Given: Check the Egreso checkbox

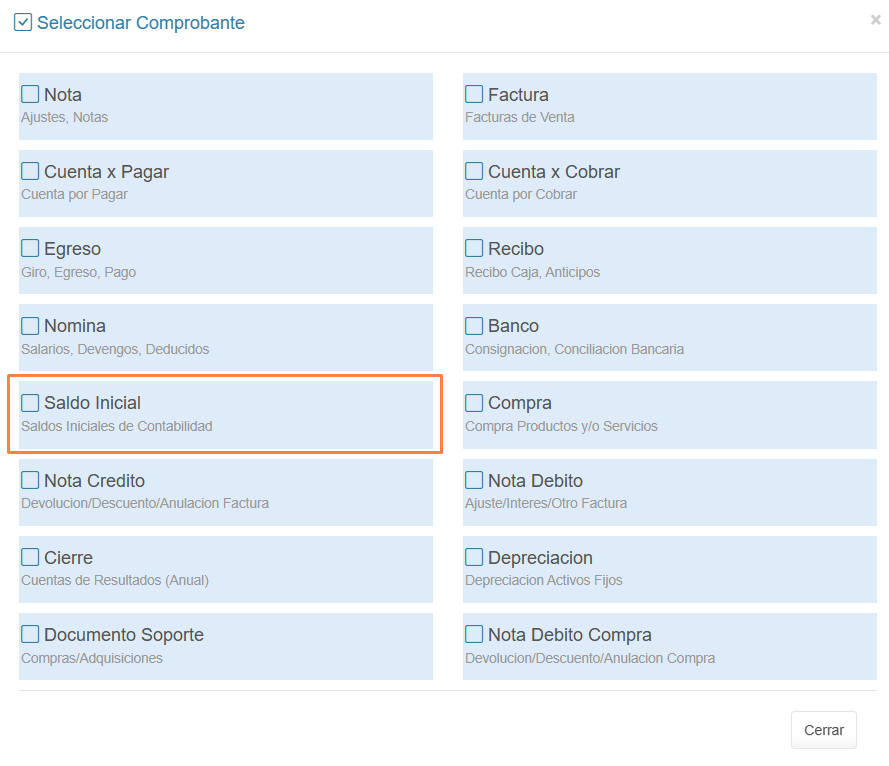Looking at the screenshot, I should (30, 249).
